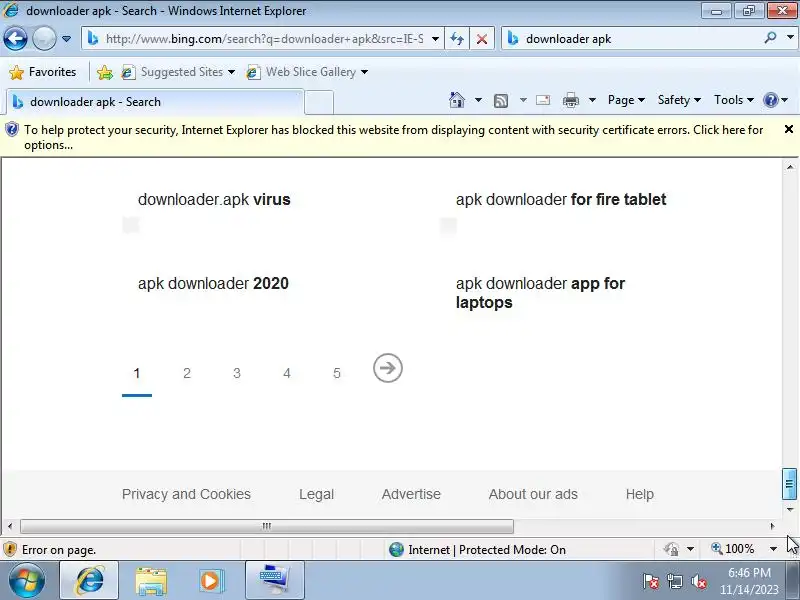800x600 pixels.
Task: Click the Print icon
Action: coord(570,100)
